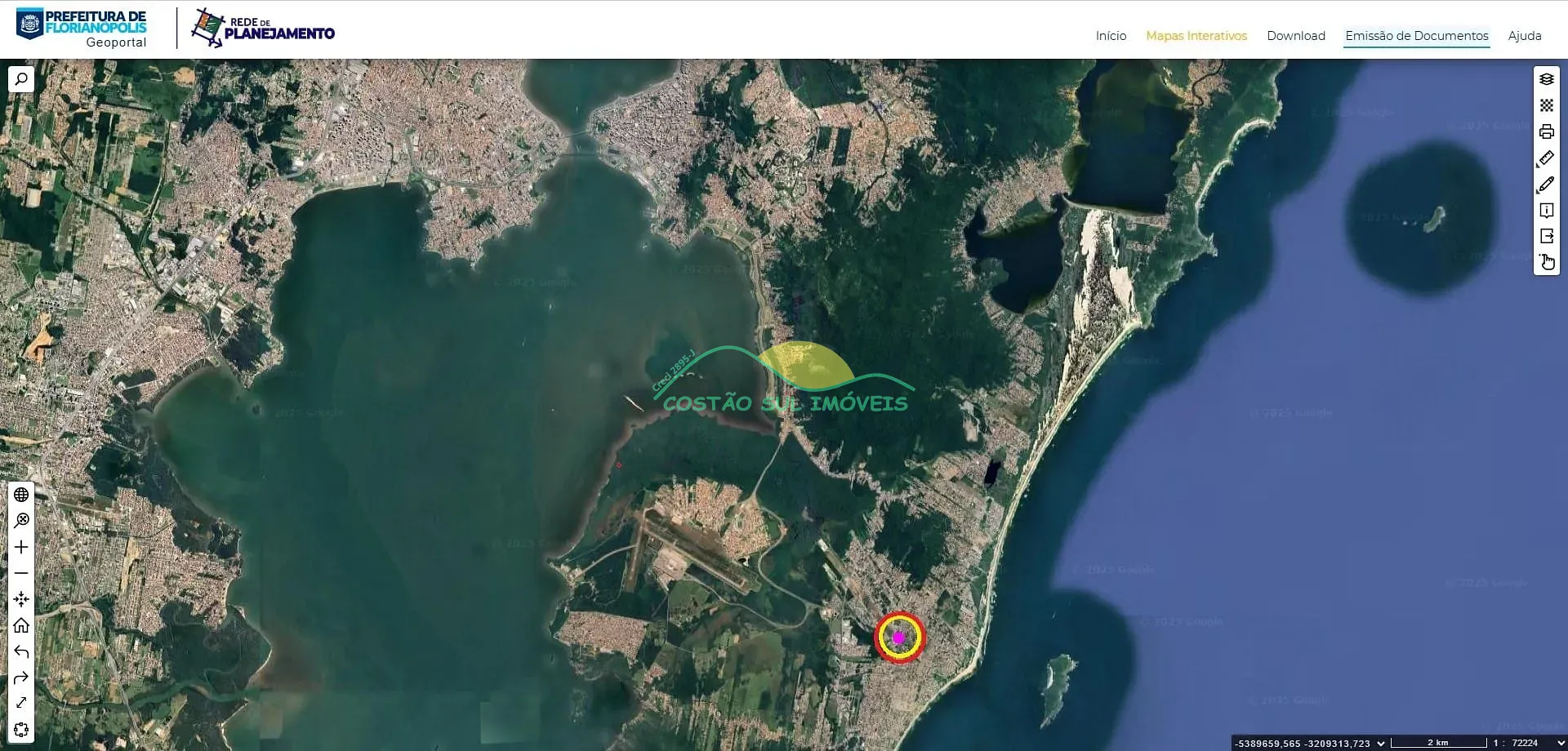Select the pointing hand tool
The width and height of the screenshot is (1568, 751).
click(x=1547, y=262)
